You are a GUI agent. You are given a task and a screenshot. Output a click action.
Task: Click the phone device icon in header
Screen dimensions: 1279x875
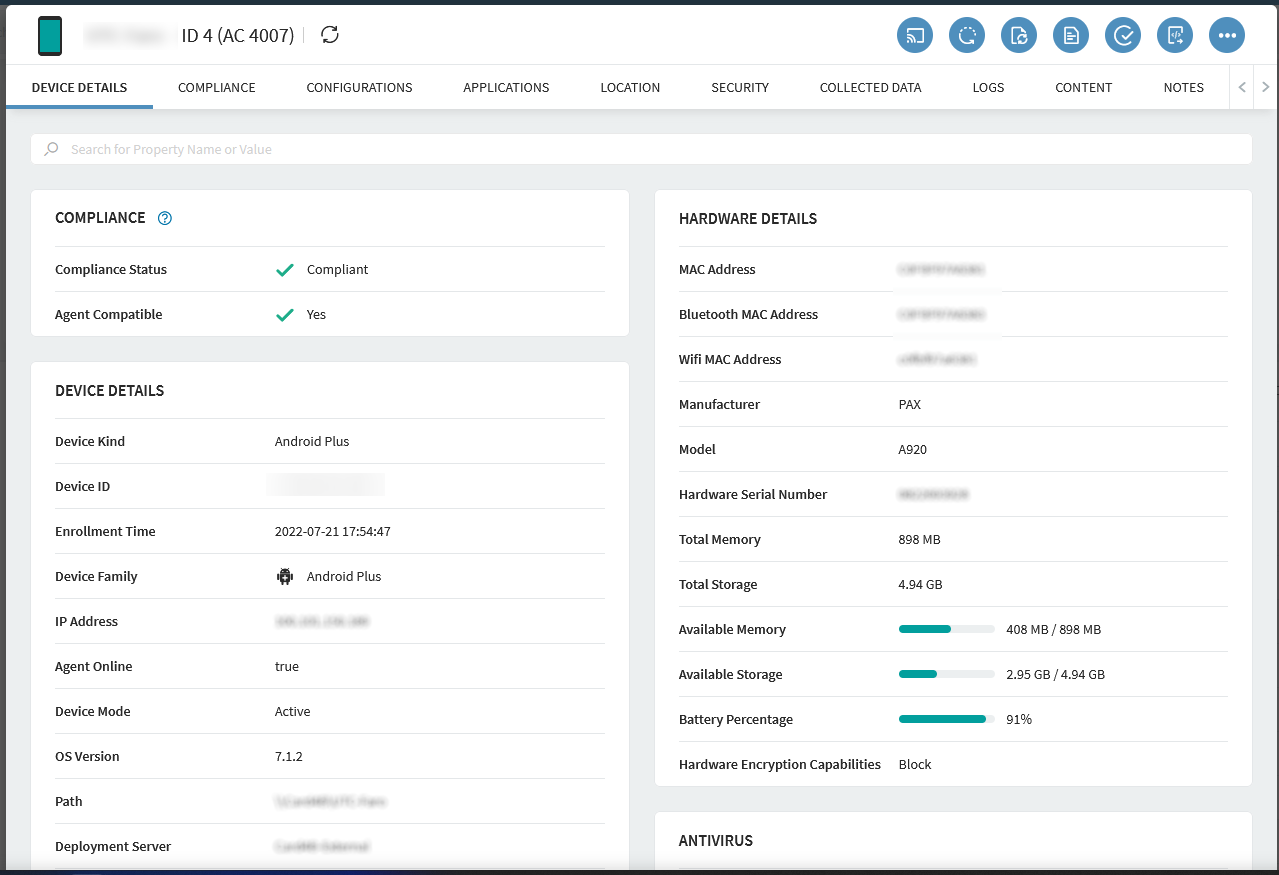pos(50,36)
